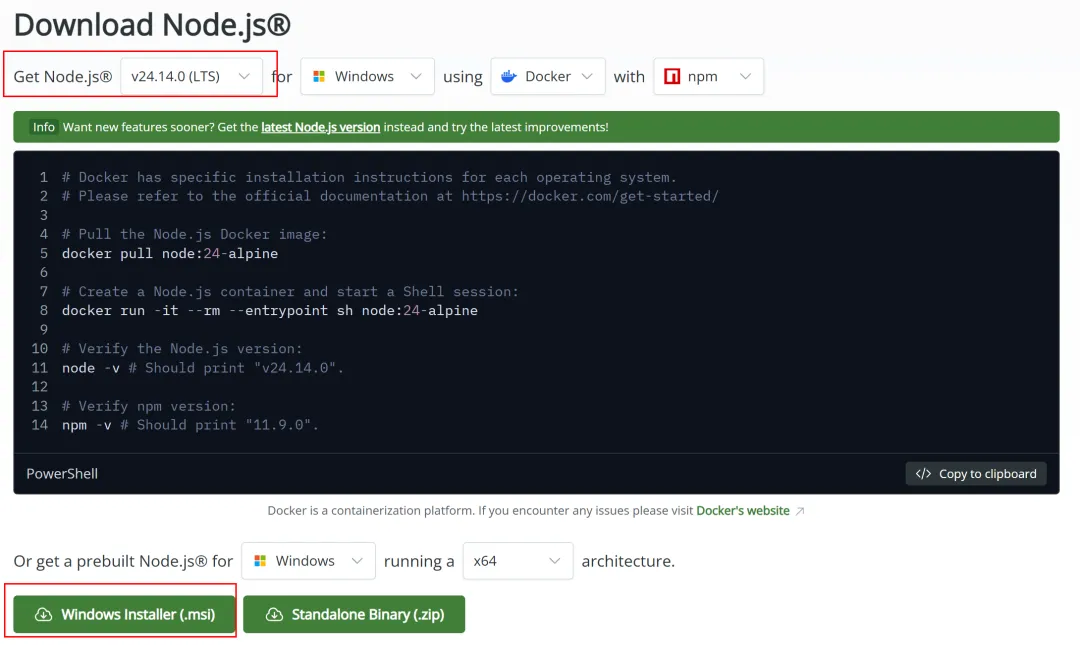Click the Docker whale icon
Viewport: 1080px width, 645px height.
pos(509,76)
